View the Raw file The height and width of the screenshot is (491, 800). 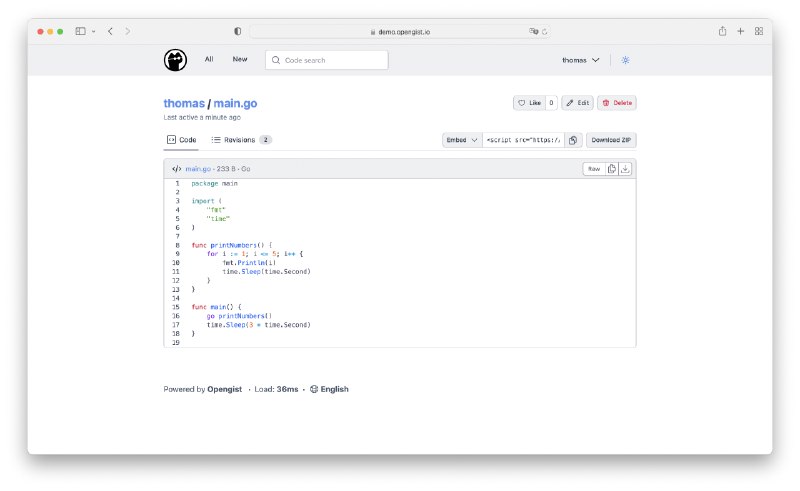pos(593,169)
